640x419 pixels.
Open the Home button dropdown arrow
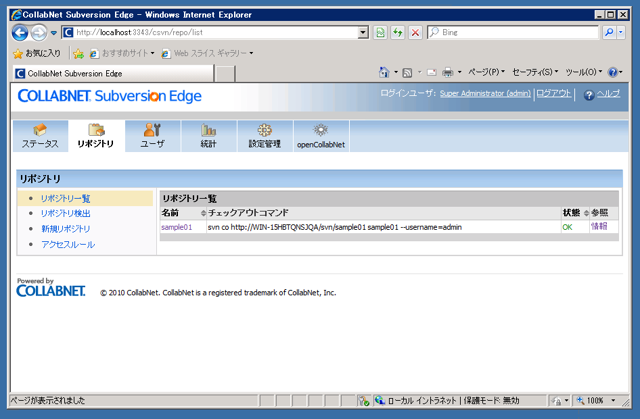(396, 72)
